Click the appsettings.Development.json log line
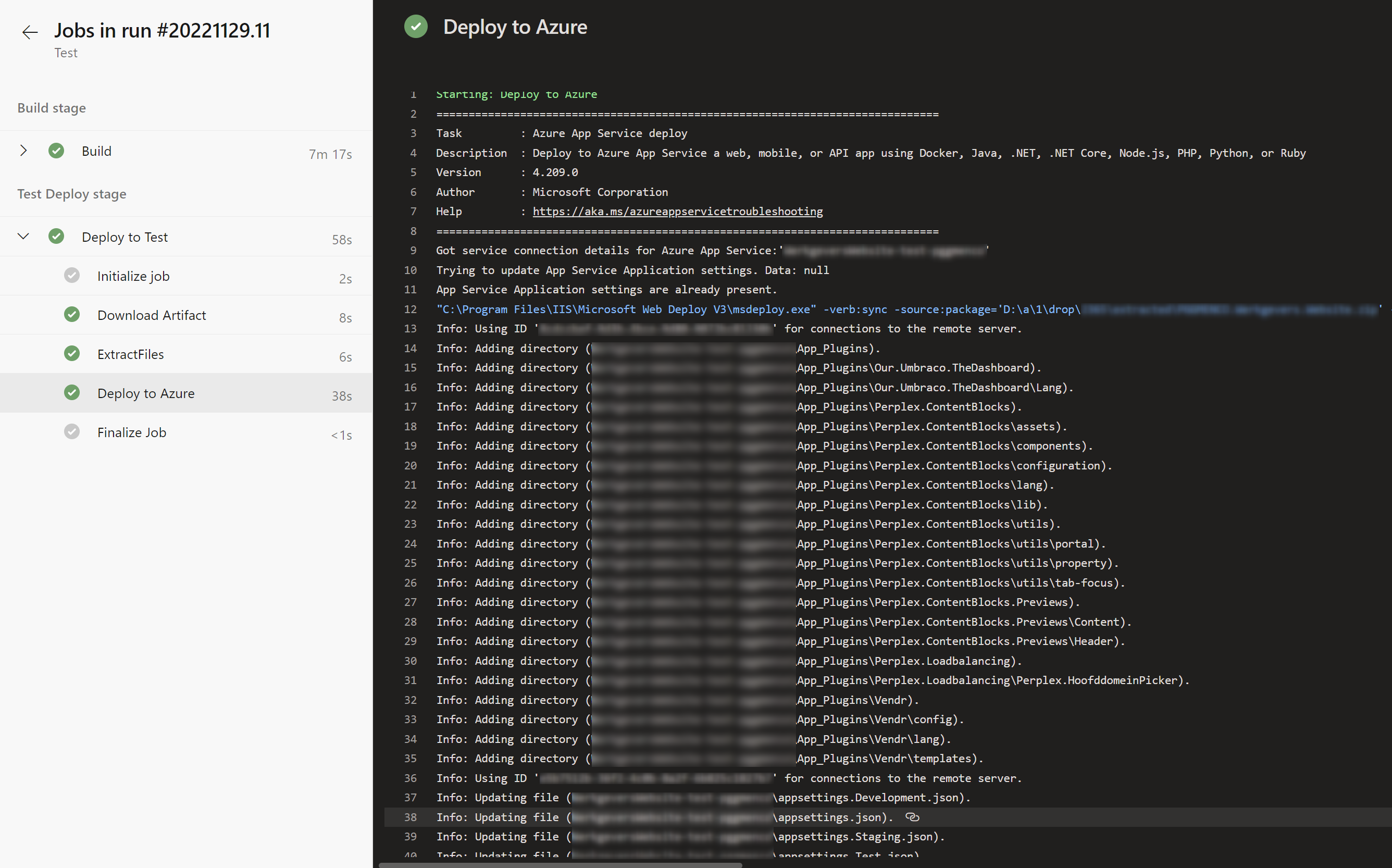 [x=703, y=797]
